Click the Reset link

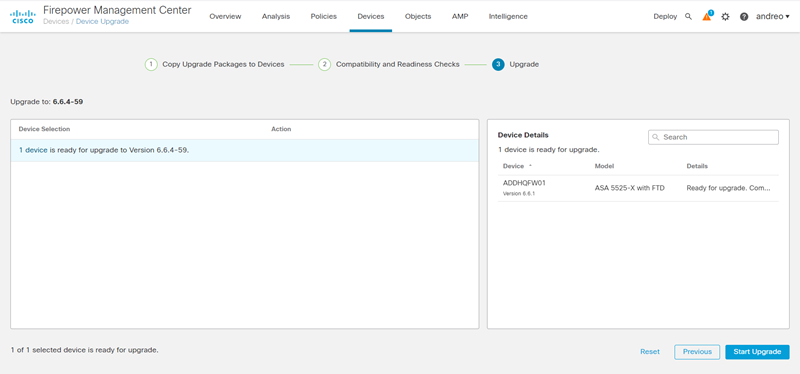point(650,352)
